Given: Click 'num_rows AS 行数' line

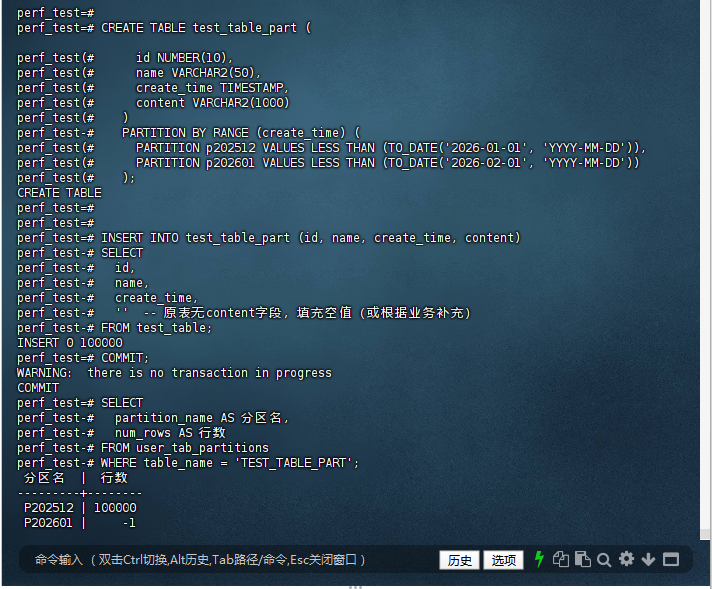Looking at the screenshot, I should 170,433.
